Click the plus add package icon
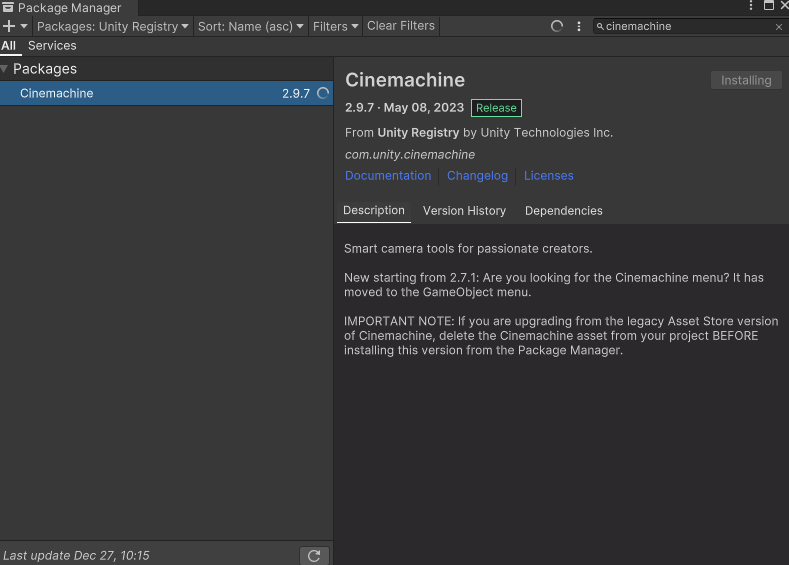789x565 pixels. click(x=9, y=26)
